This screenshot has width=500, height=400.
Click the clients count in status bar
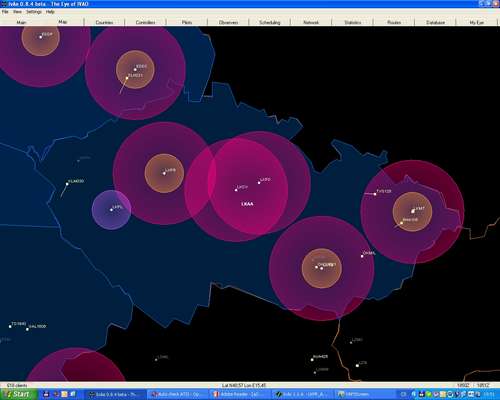[x=17, y=385]
